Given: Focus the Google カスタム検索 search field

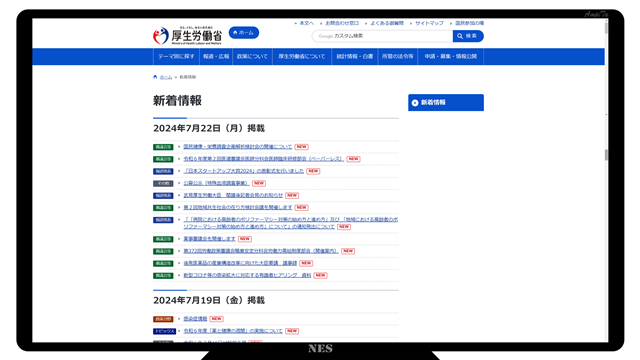Looking at the screenshot, I should click(x=382, y=36).
